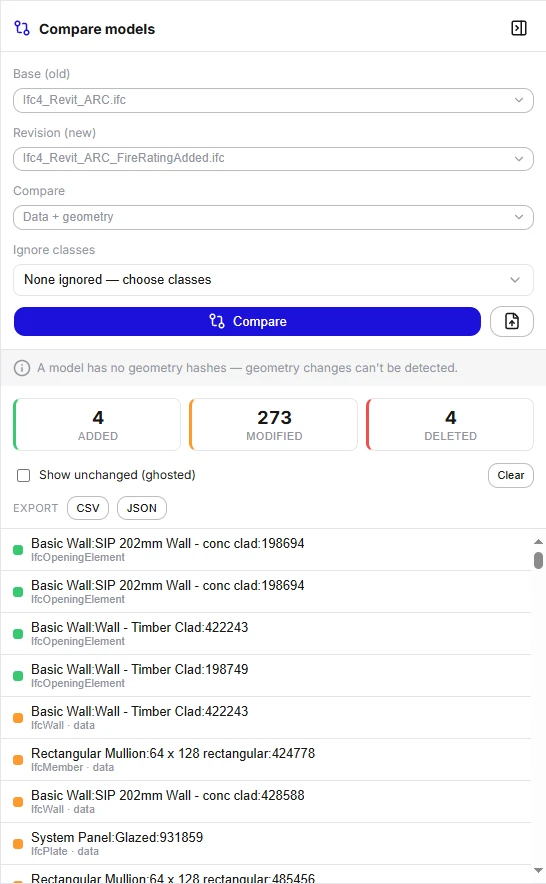Select modified Timber Clad:422243 IfcWall row
The height and width of the screenshot is (884, 546).
[x=266, y=718]
